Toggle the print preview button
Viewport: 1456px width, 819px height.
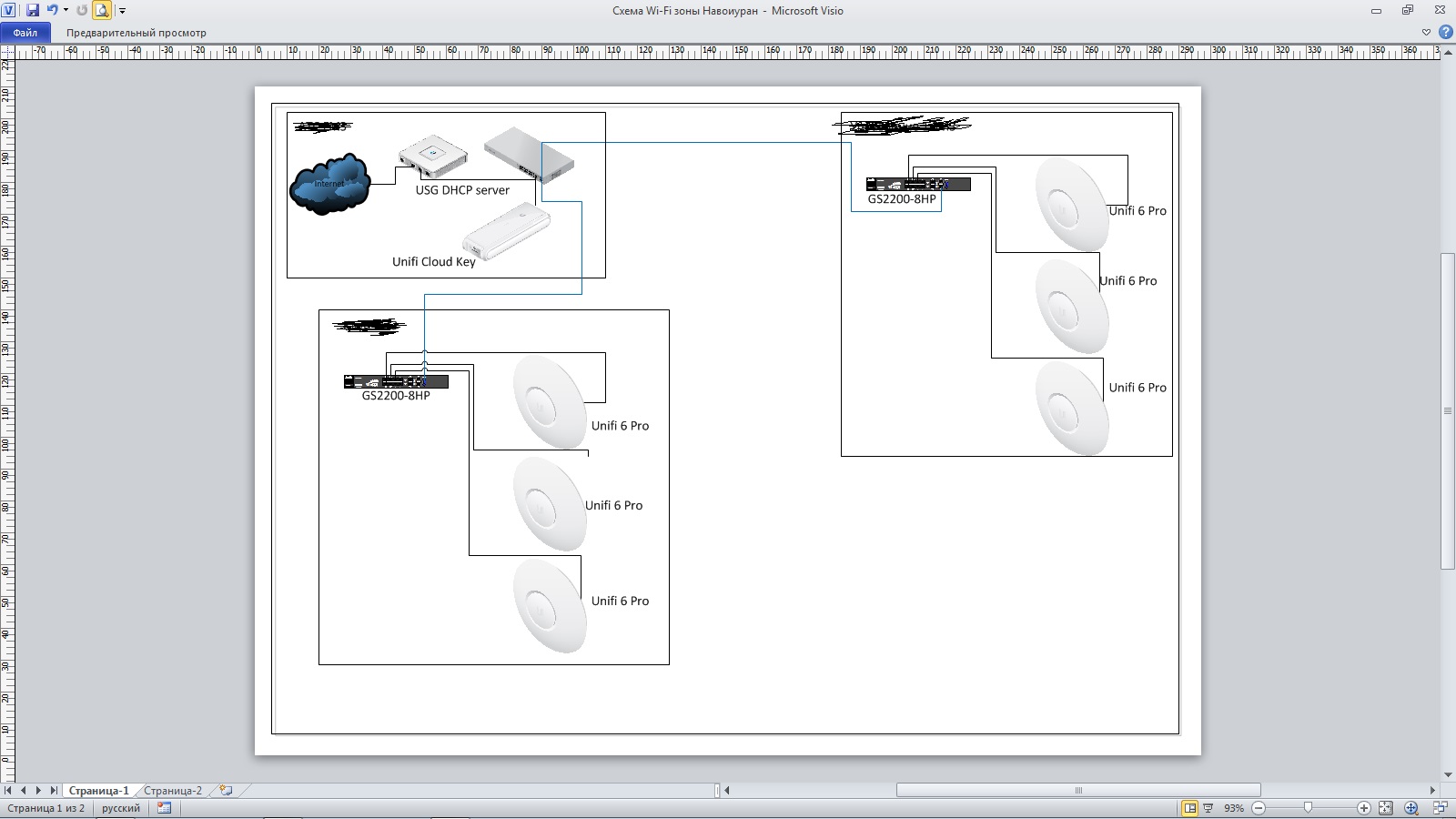102,10
